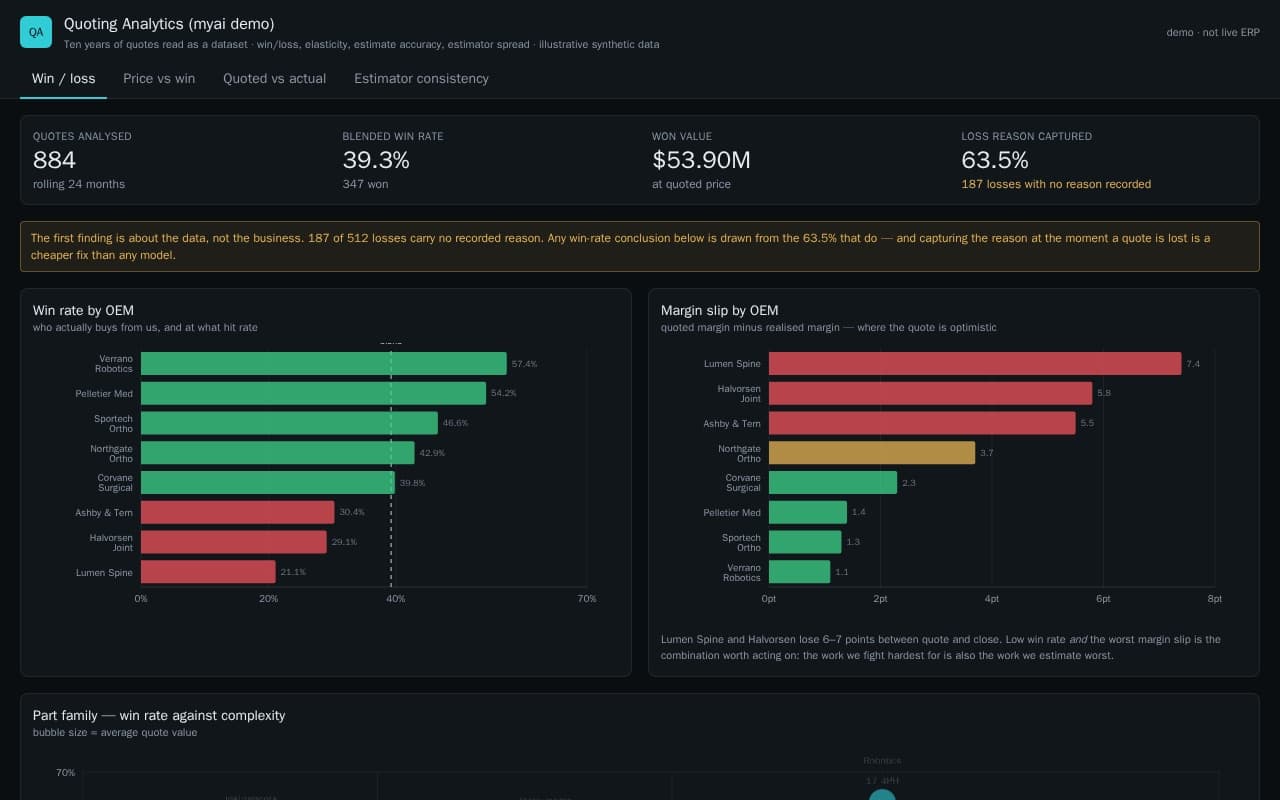
Task: Open the Quoted vs actual tab
Action: 274,78
